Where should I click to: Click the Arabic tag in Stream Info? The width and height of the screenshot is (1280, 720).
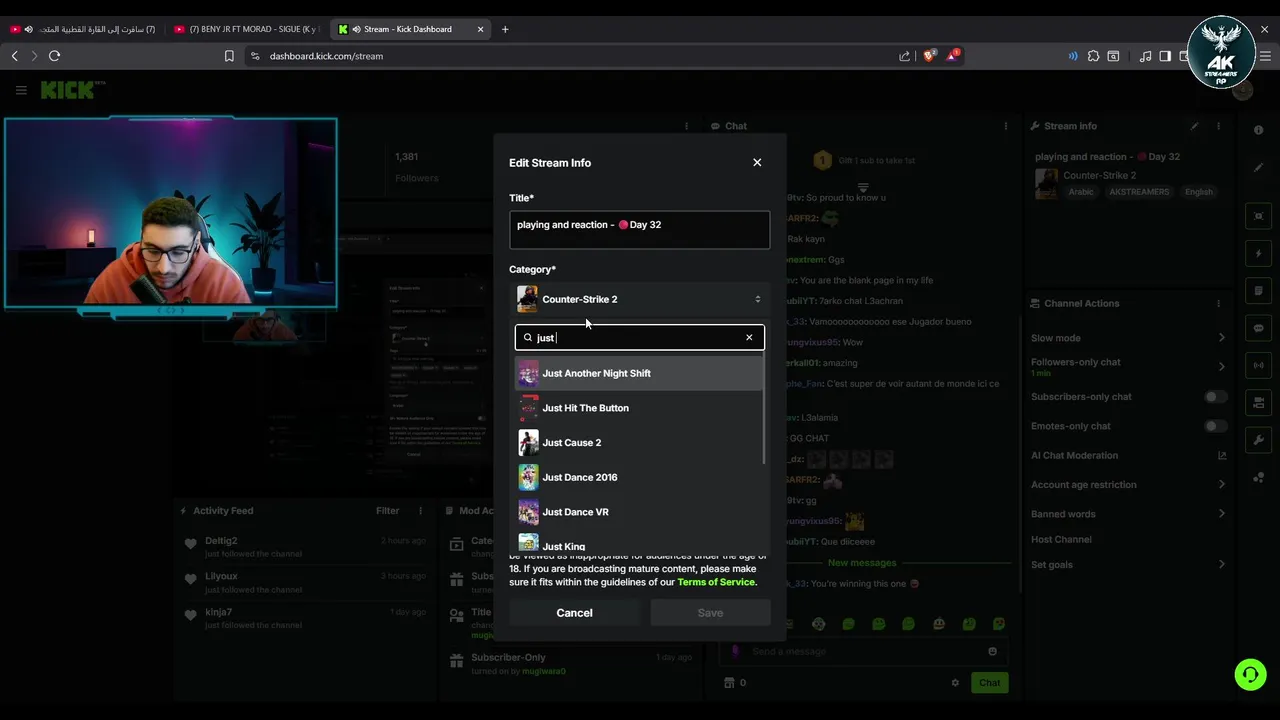click(x=1081, y=192)
